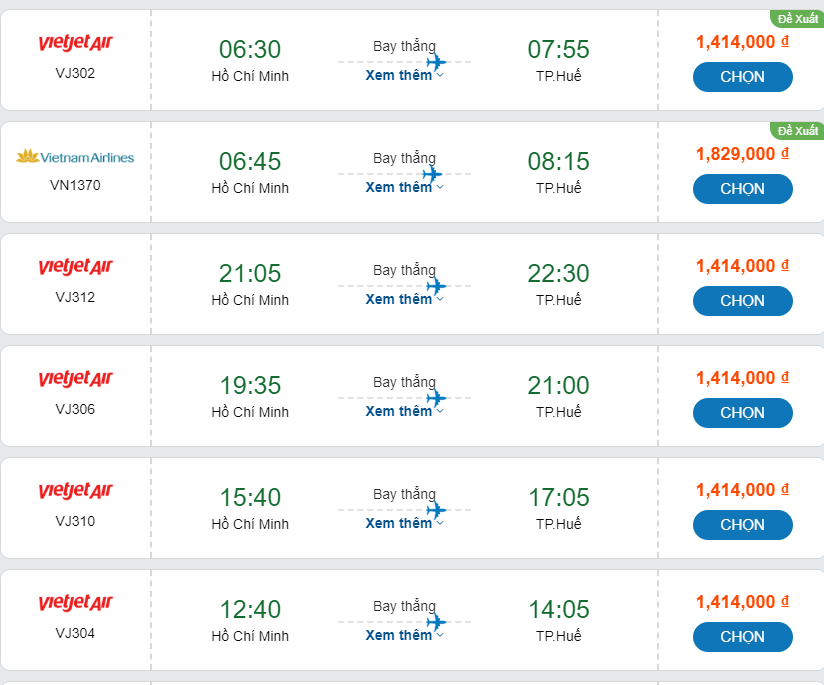The width and height of the screenshot is (824, 685).
Task: Open Xem thêm for flight VJ310
Action: 404,523
